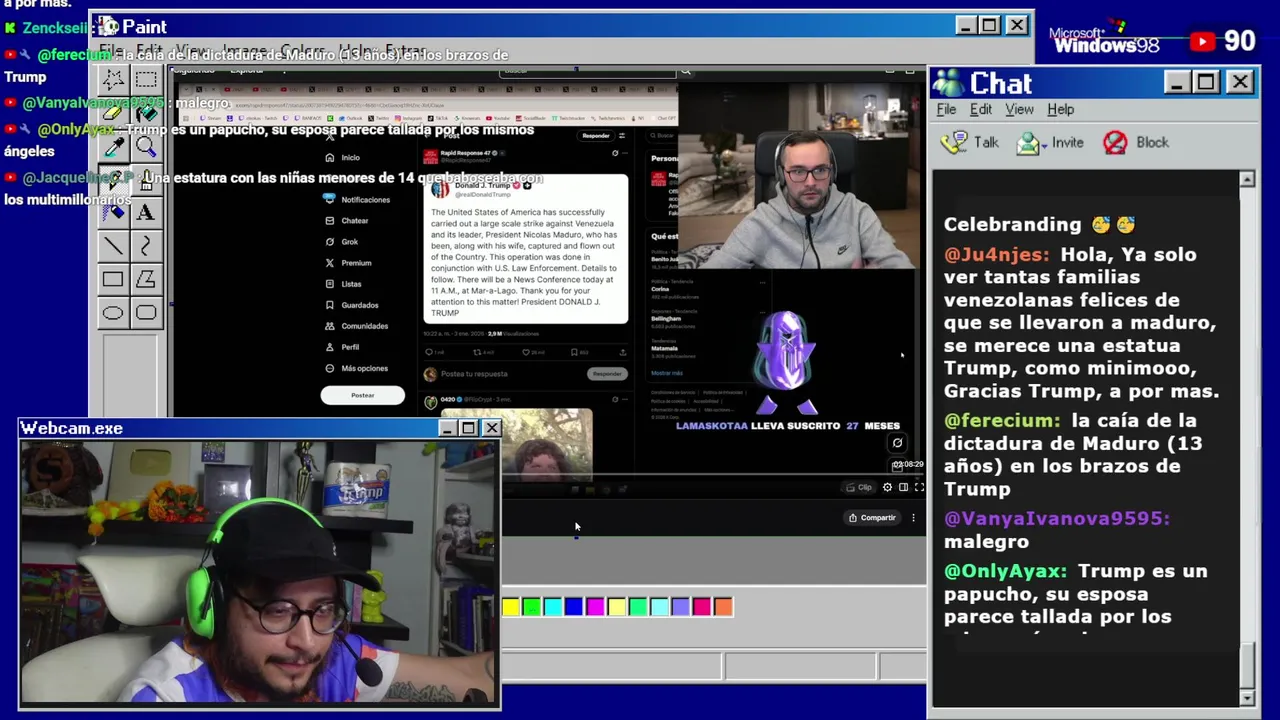Screen dimensions: 1280x720
Task: Choose the Fill With Color bucket tool
Action: point(146,113)
